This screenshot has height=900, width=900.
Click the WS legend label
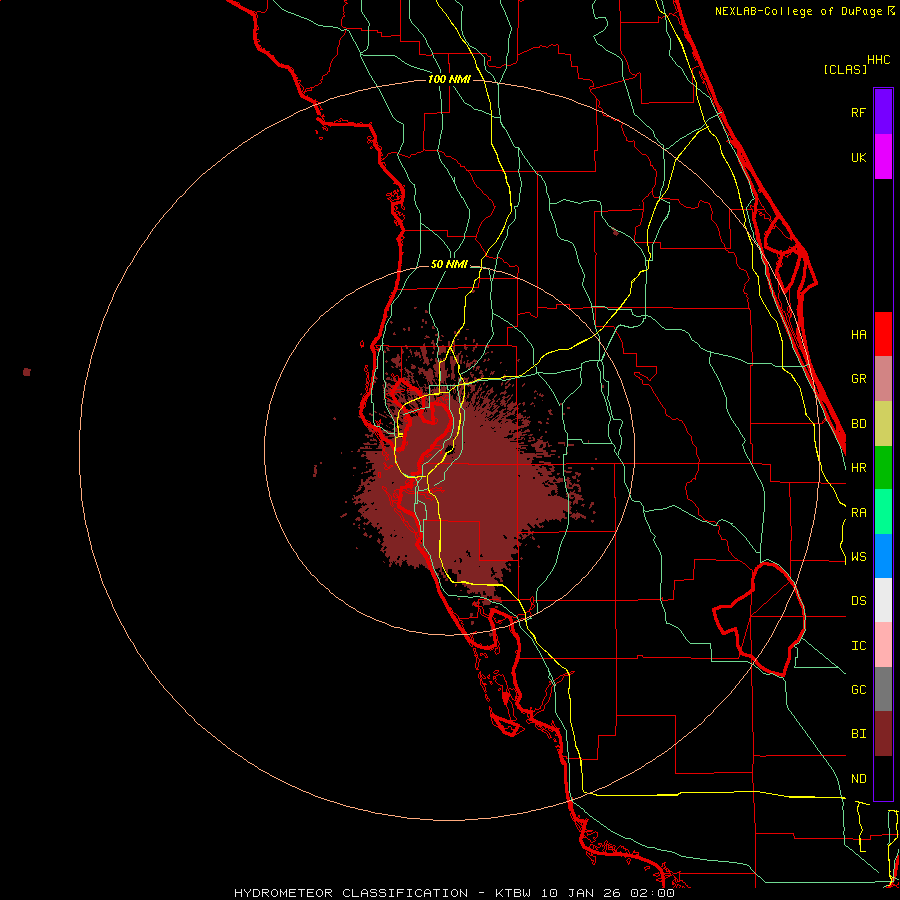(858, 557)
